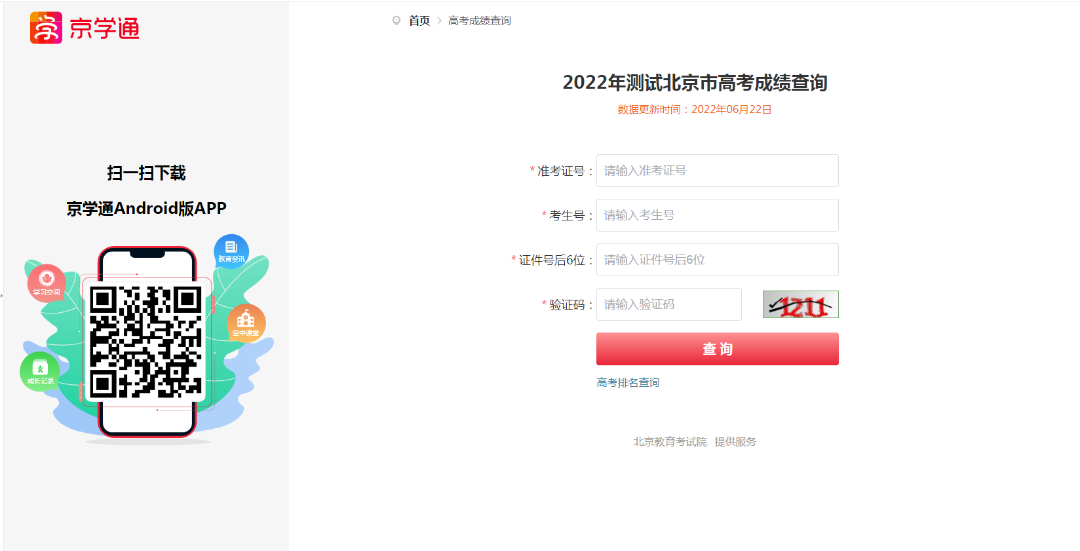
Task: Refresh the captcha verification image
Action: tap(800, 305)
